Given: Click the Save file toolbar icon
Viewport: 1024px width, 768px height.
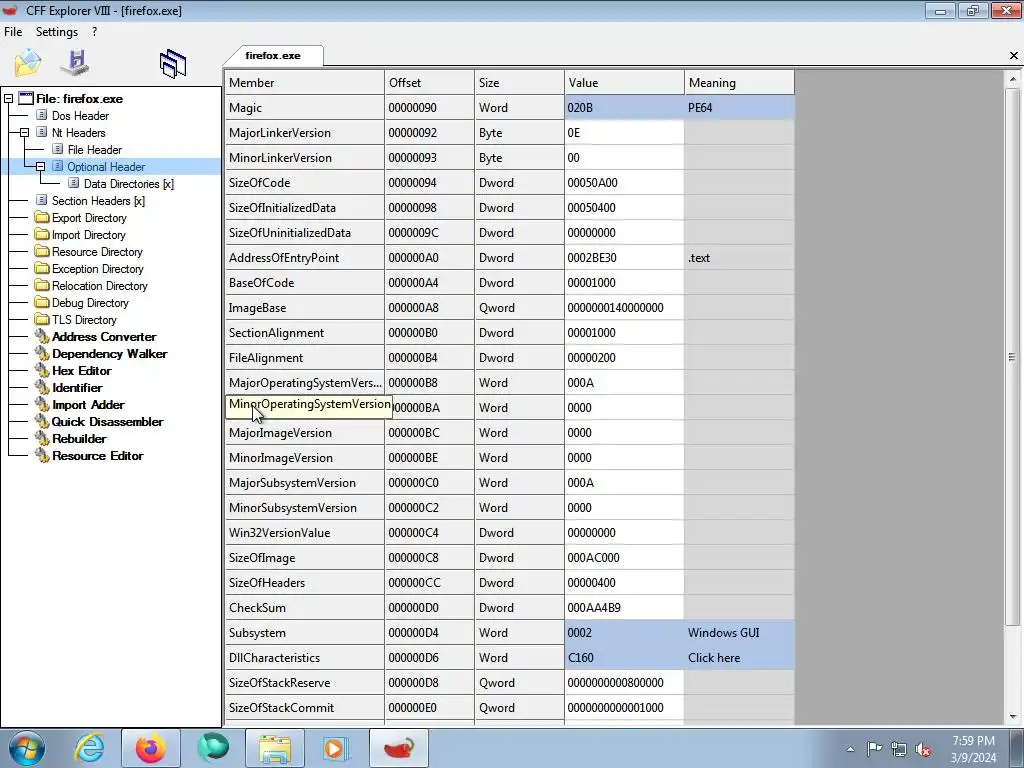Looking at the screenshot, I should pyautogui.click(x=74, y=63).
